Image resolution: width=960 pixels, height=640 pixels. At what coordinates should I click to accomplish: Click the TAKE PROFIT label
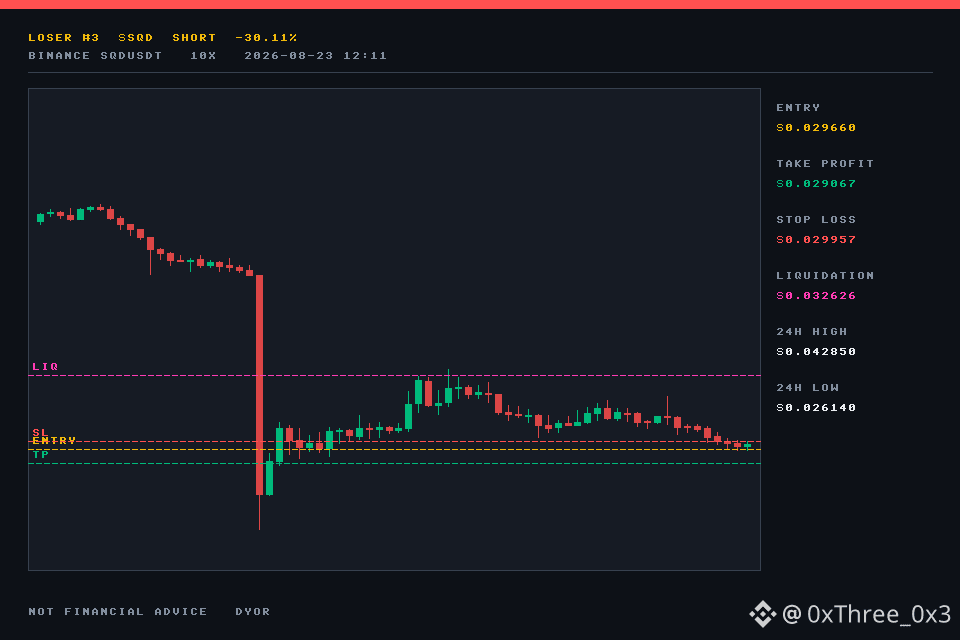coord(825,164)
